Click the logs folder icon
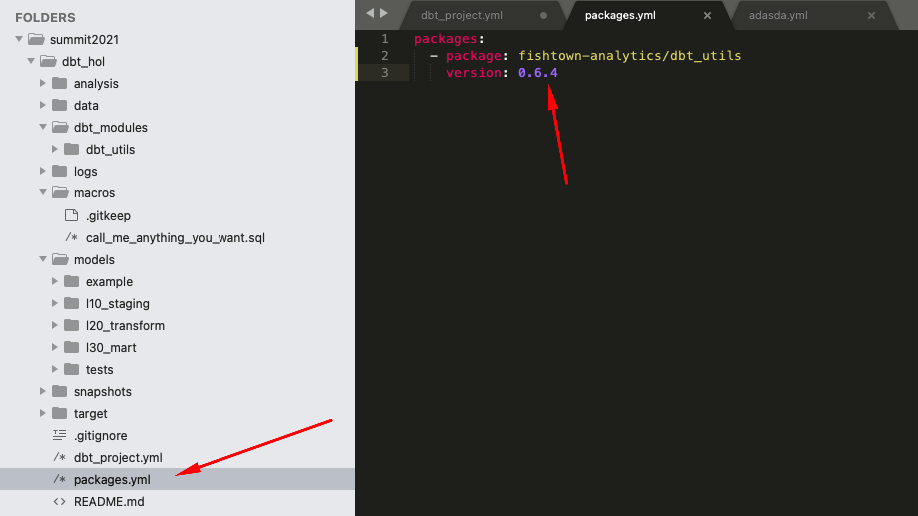The image size is (918, 516). click(60, 171)
